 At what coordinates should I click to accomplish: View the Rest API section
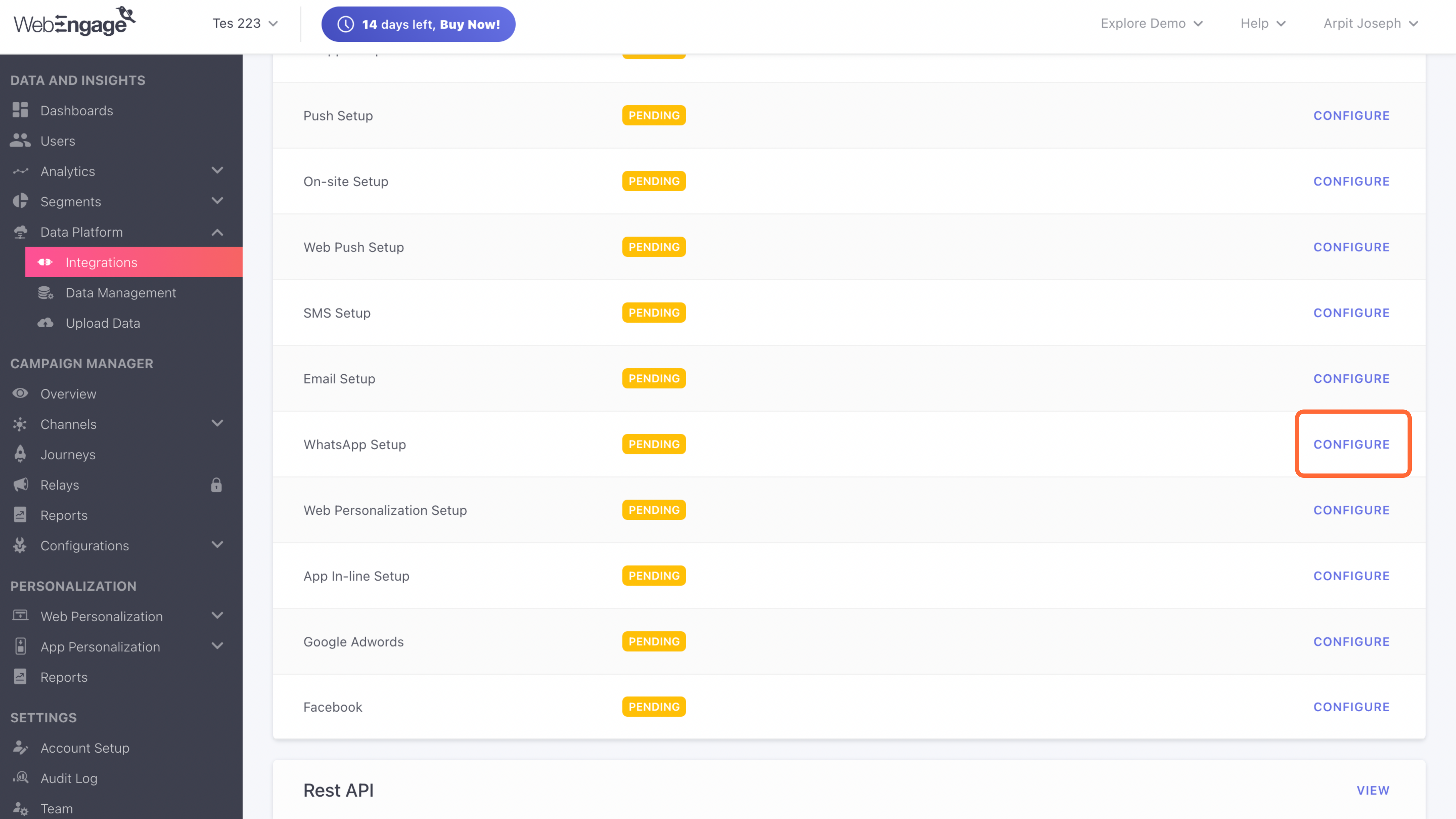[1373, 790]
